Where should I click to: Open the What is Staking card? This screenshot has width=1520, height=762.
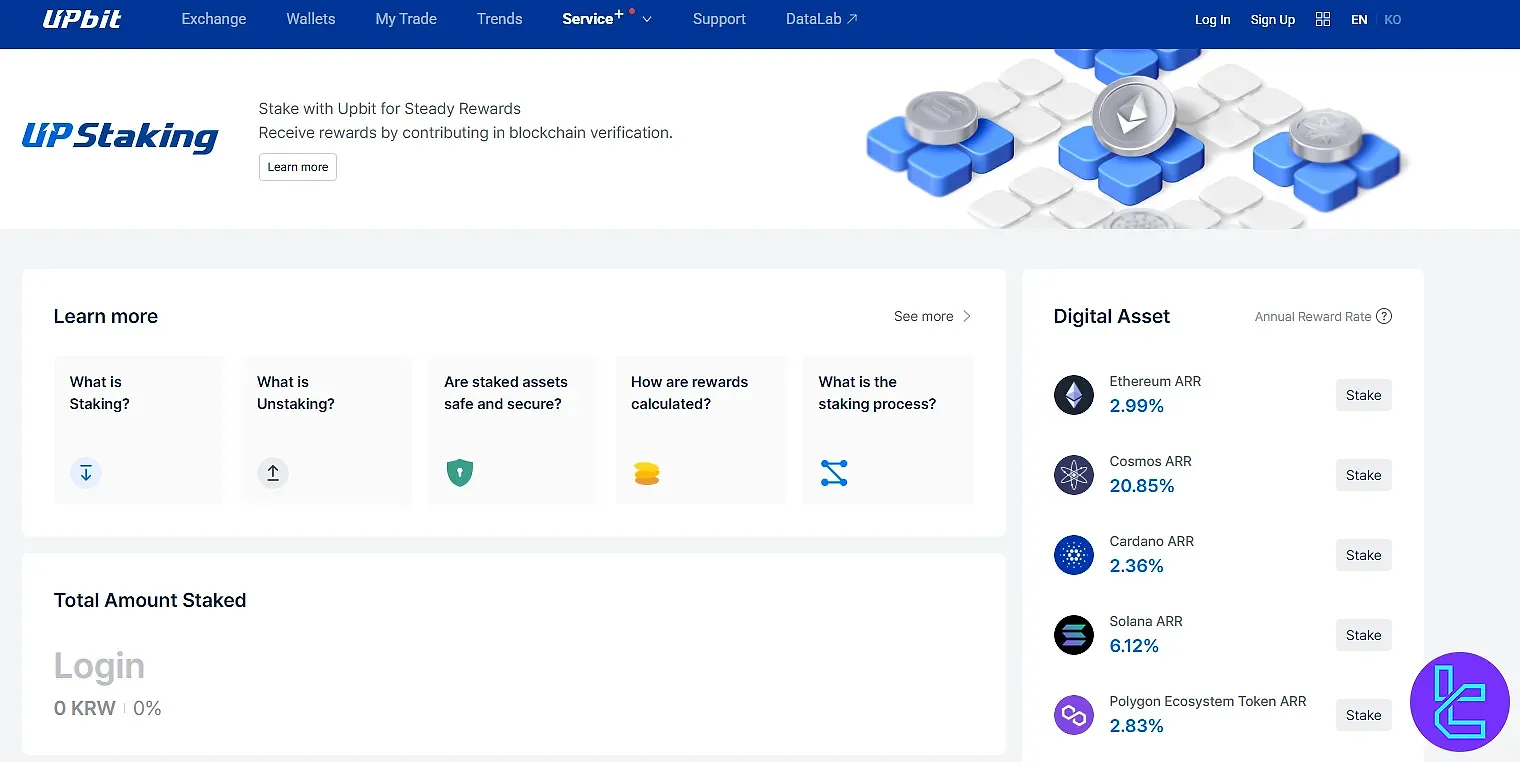coord(138,430)
